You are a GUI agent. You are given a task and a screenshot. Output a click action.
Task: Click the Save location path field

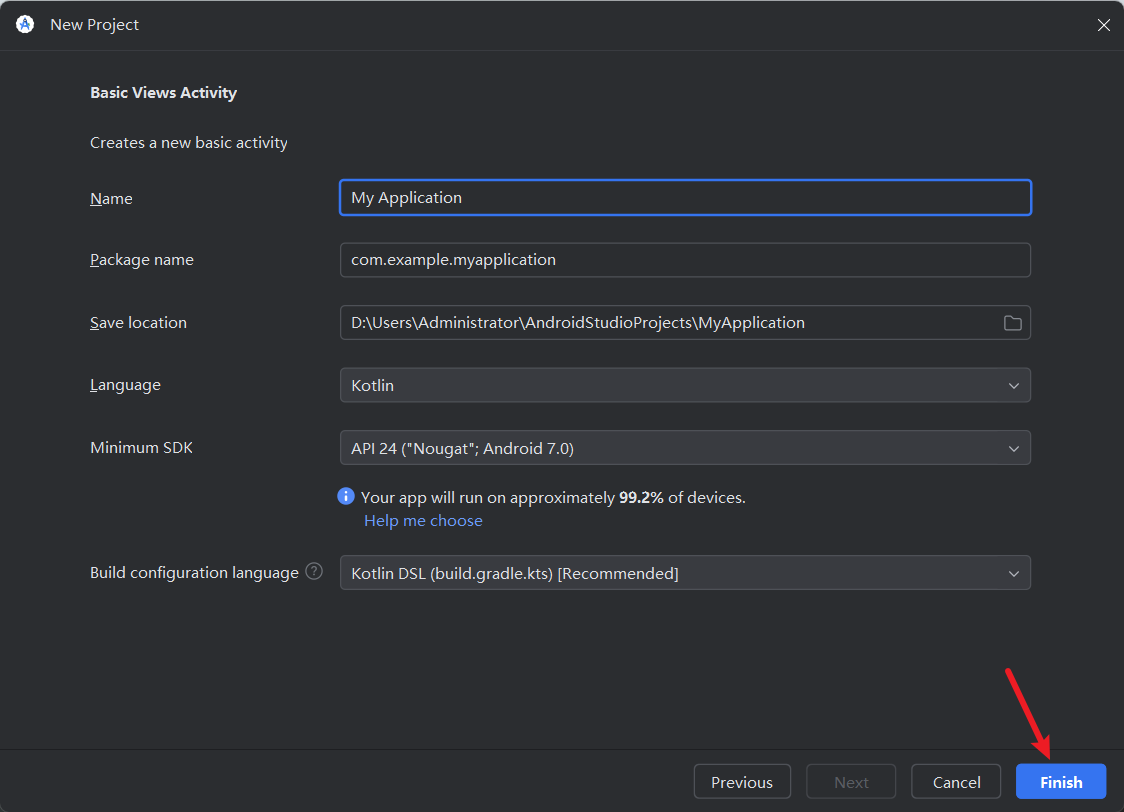pyautogui.click(x=670, y=323)
